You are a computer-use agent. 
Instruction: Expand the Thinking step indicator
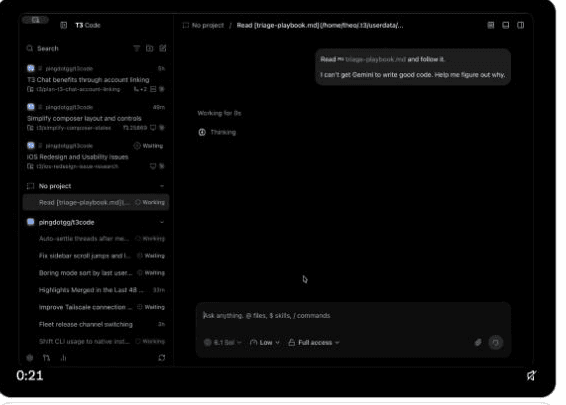pyautogui.click(x=217, y=132)
